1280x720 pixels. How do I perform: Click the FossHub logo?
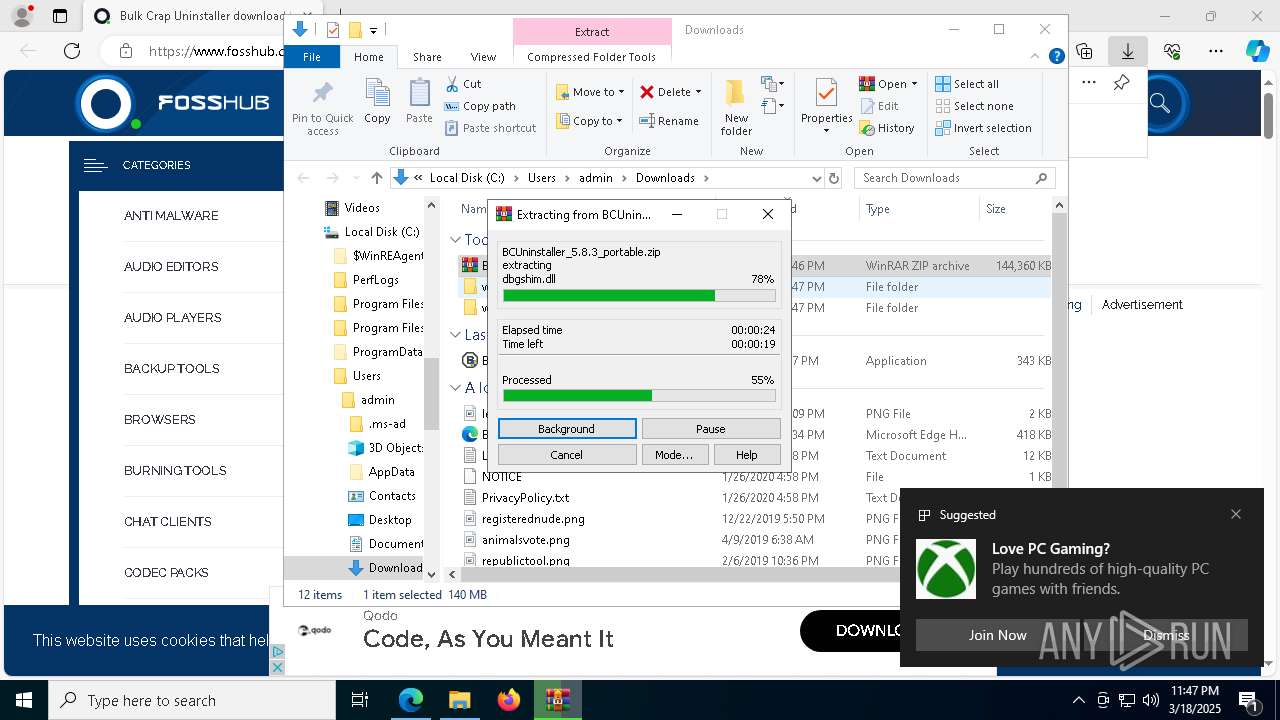[x=173, y=103]
